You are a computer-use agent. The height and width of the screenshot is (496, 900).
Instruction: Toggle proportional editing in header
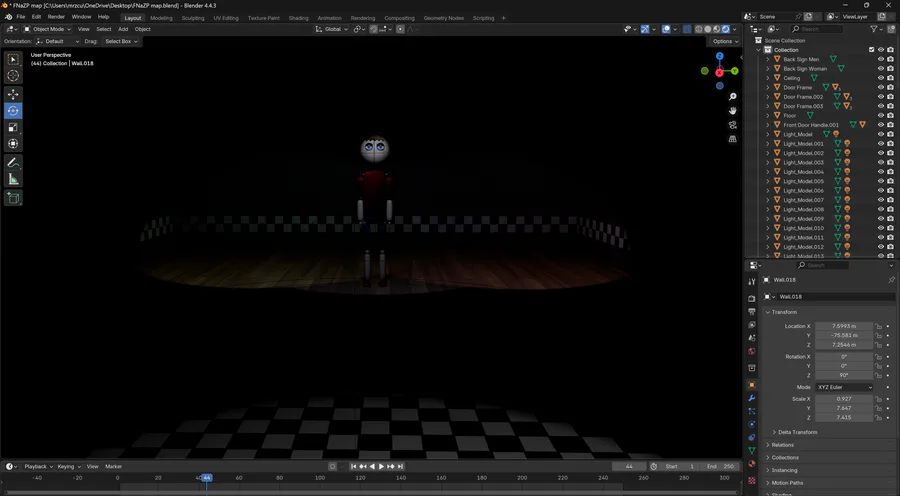(x=400, y=29)
